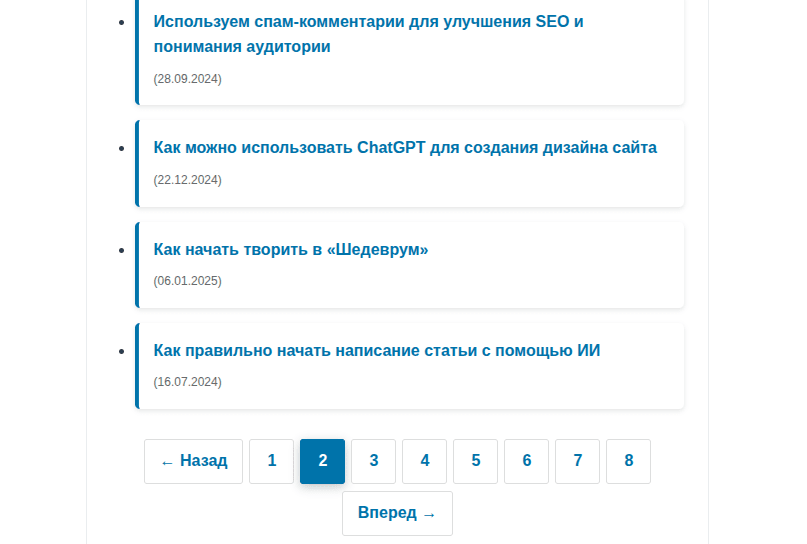This screenshot has width=807, height=544.
Task: Click the bullet marker beside the ChatGPT article
Action: pyautogui.click(x=121, y=148)
